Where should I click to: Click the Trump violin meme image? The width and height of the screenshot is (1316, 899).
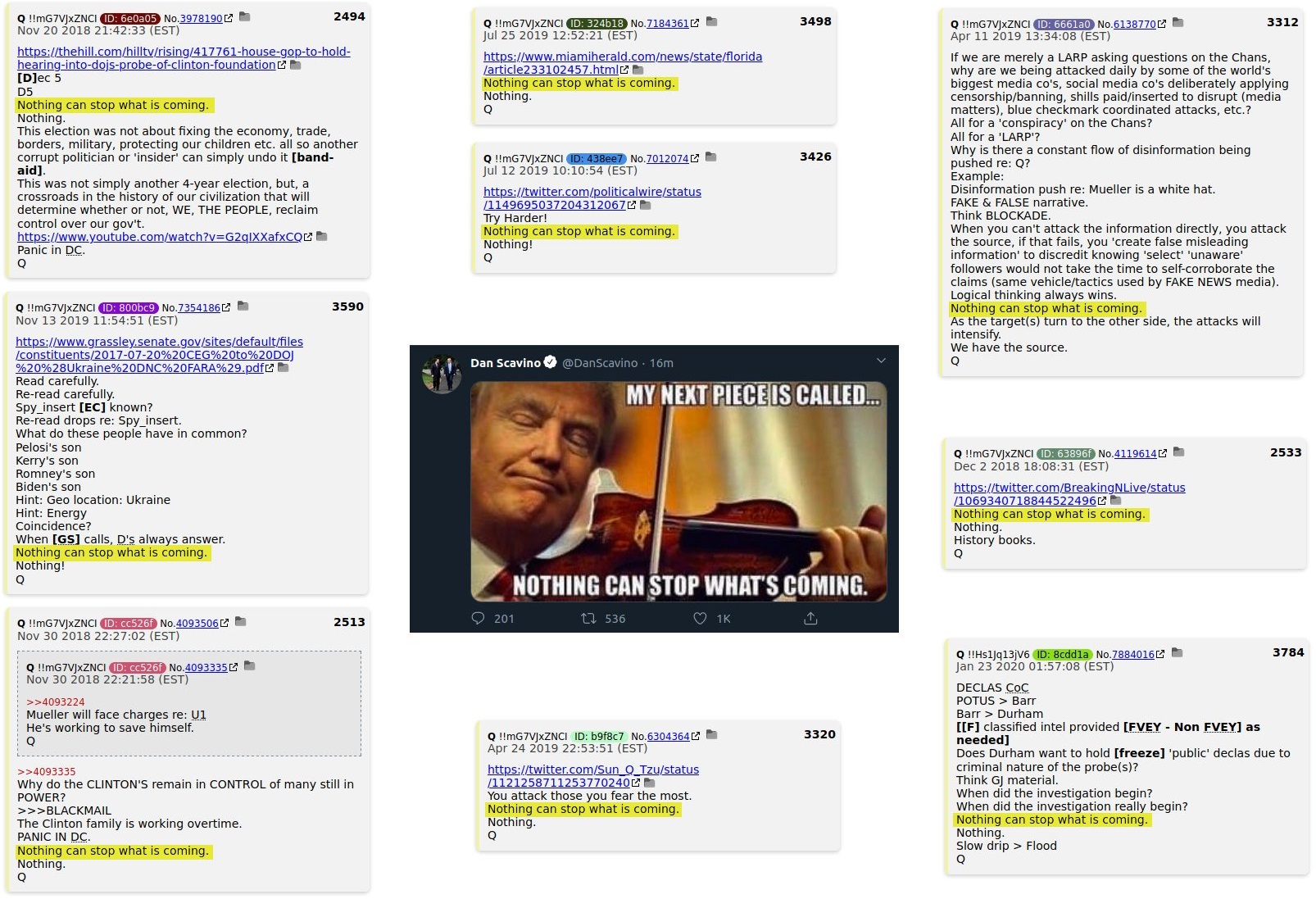point(678,491)
